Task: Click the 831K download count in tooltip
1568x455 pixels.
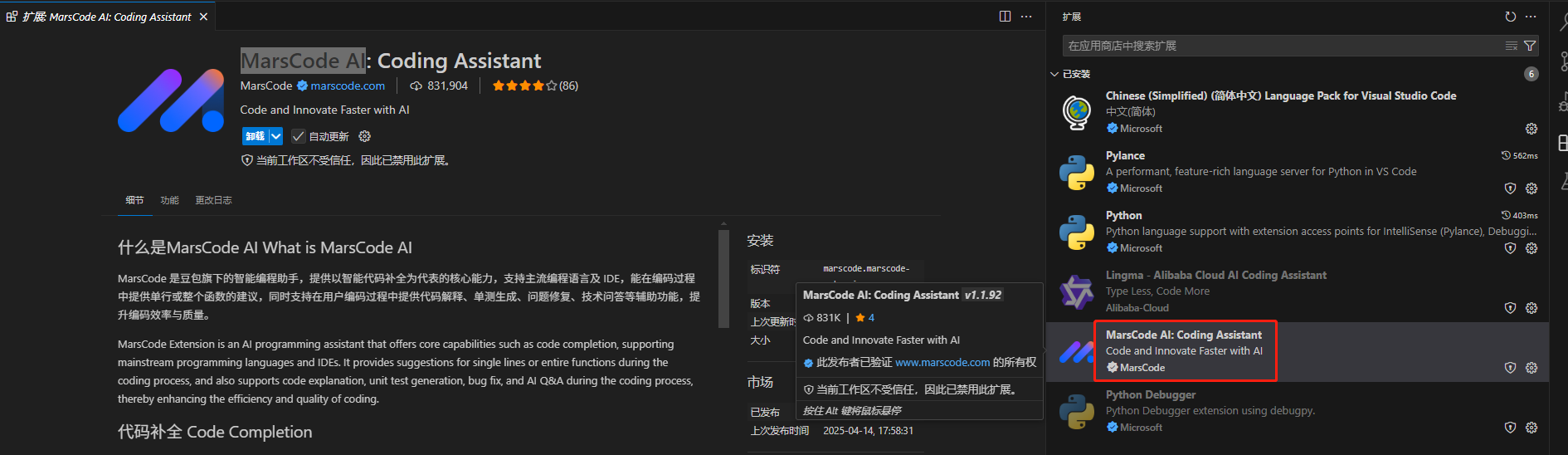Action: click(822, 317)
